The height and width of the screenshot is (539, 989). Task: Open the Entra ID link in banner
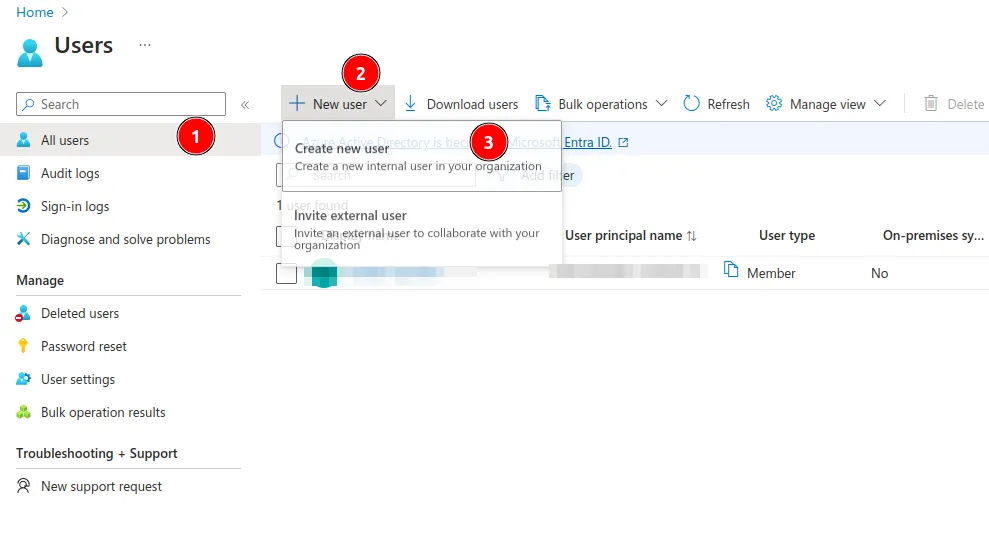[588, 142]
